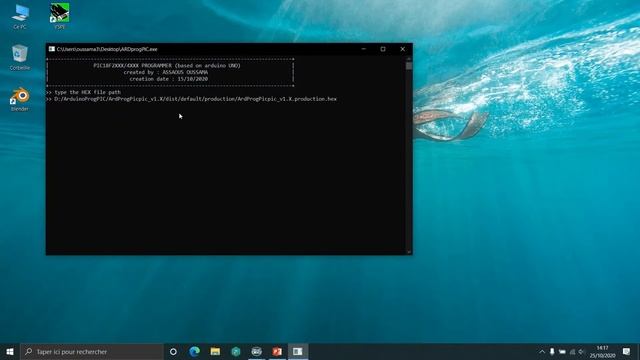Image resolution: width=640 pixels, height=360 pixels.
Task: Click the console scrollbar down arrow
Action: (409, 252)
